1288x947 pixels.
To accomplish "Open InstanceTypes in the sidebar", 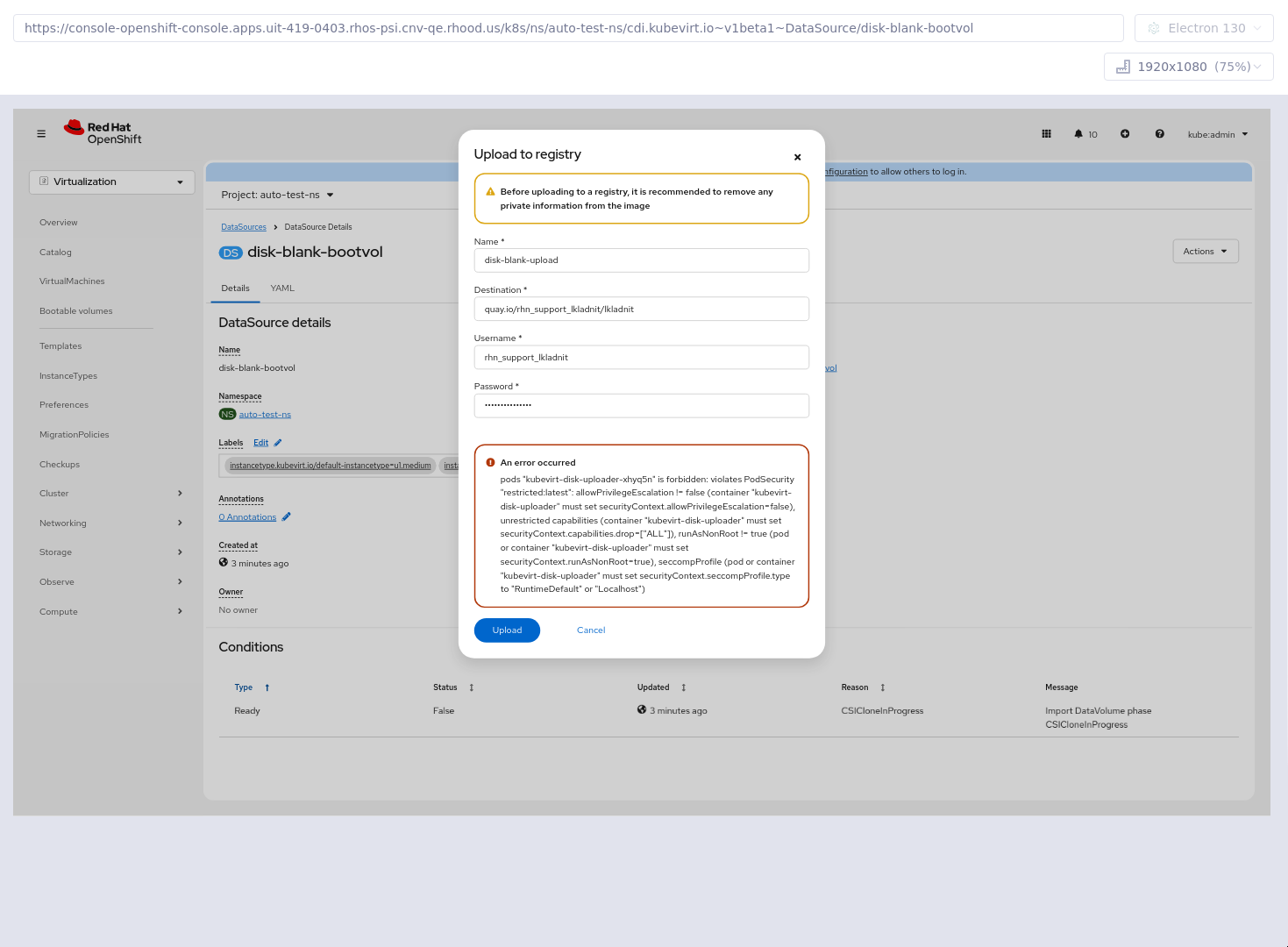I will 68,376.
